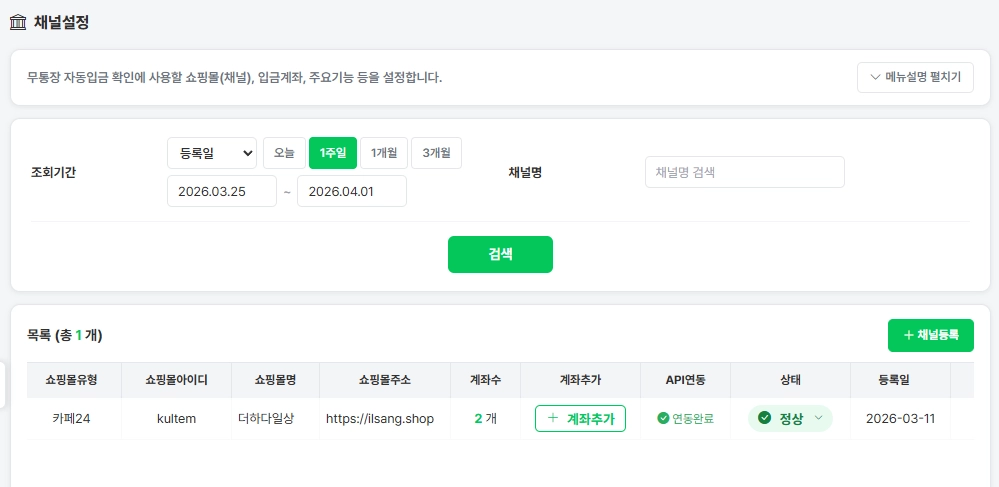The image size is (999, 487).
Task: Choose the 3개월 period option
Action: [x=436, y=153]
